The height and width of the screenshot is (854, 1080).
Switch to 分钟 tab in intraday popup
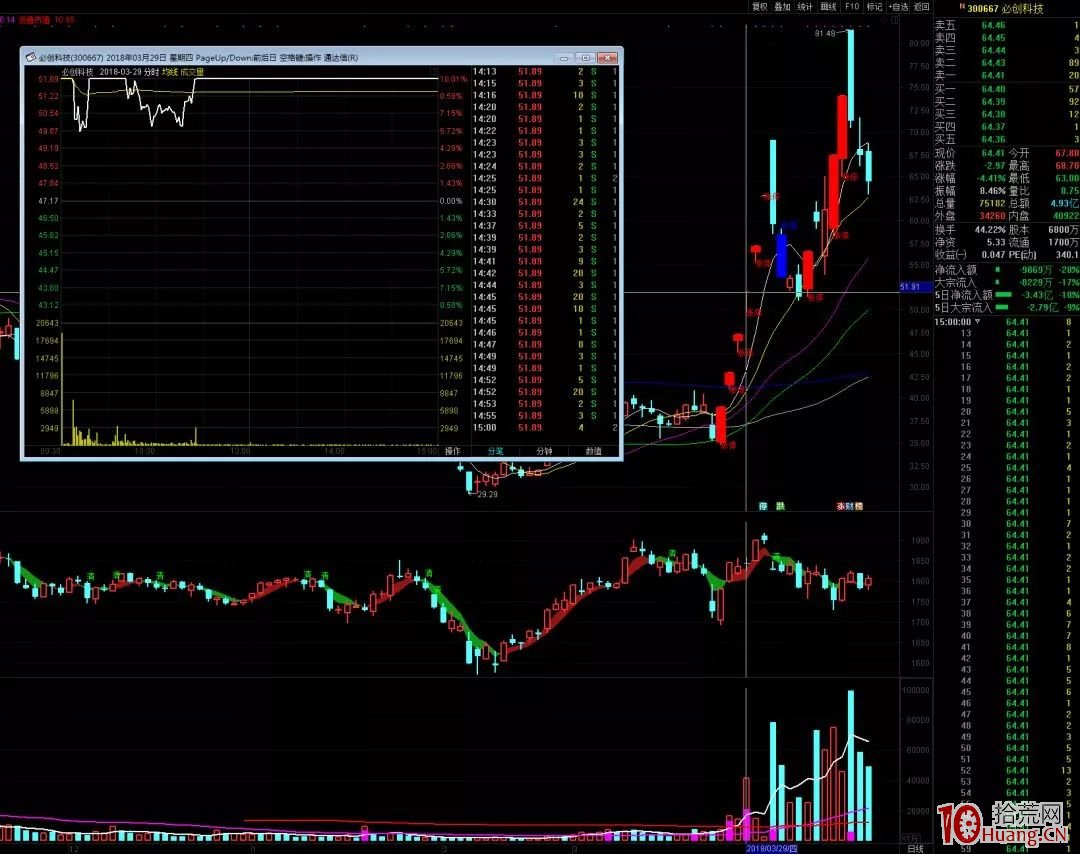click(544, 451)
